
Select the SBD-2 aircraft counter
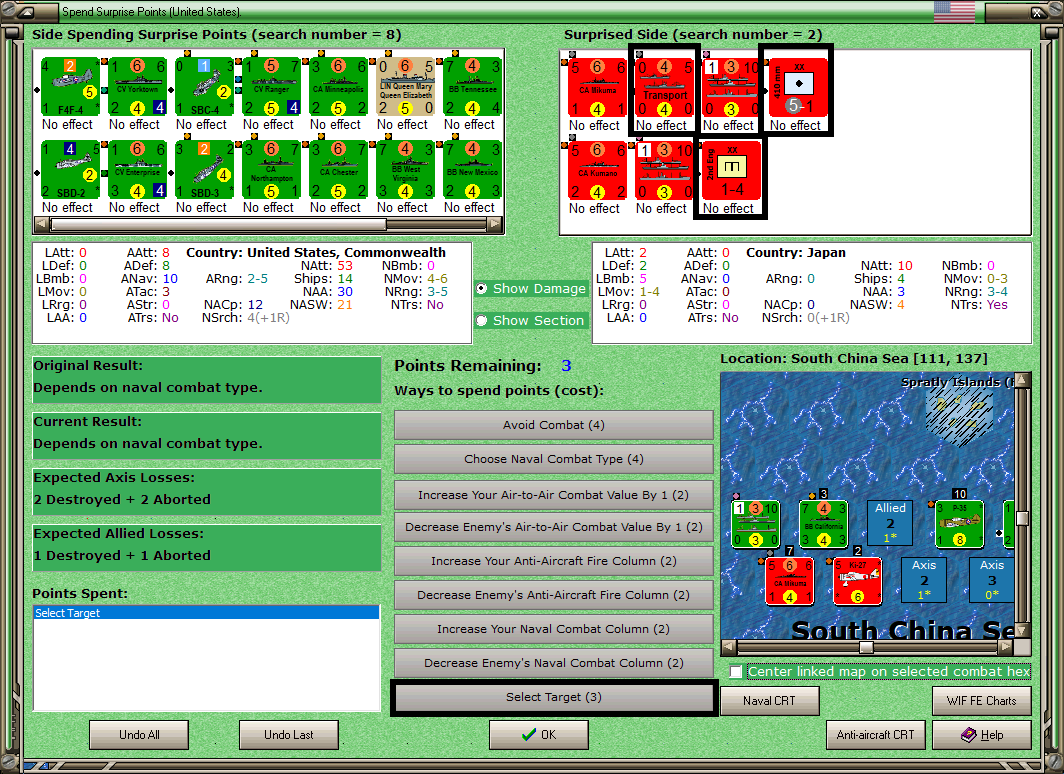pos(70,170)
